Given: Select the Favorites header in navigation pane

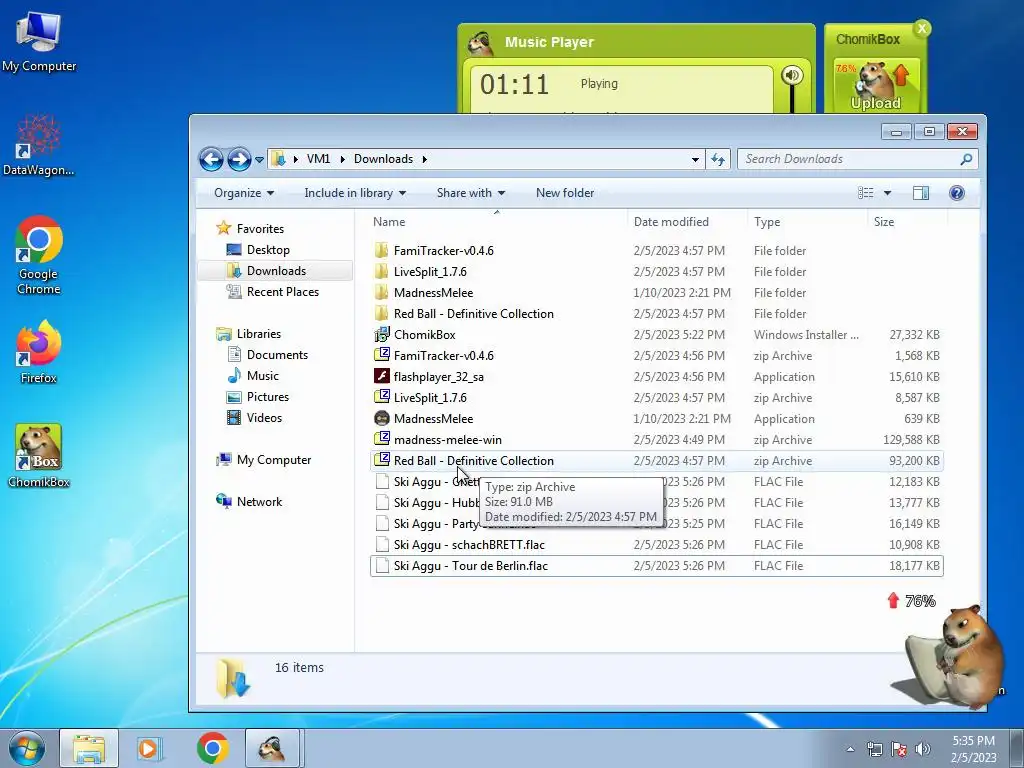Looking at the screenshot, I should click(x=260, y=229).
